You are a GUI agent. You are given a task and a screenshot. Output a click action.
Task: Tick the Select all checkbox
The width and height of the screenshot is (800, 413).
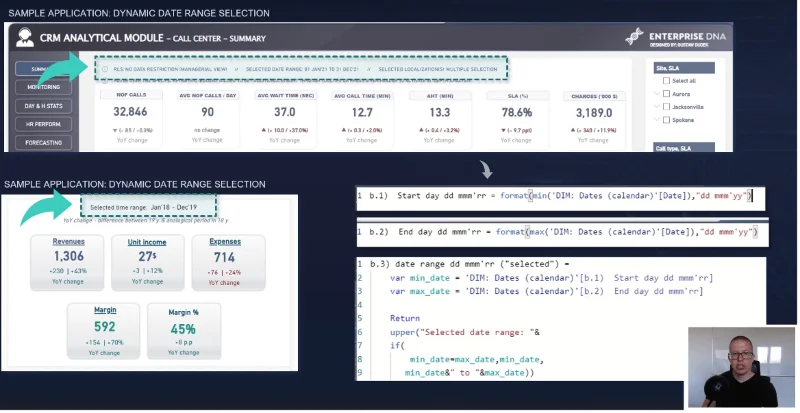[x=666, y=81]
